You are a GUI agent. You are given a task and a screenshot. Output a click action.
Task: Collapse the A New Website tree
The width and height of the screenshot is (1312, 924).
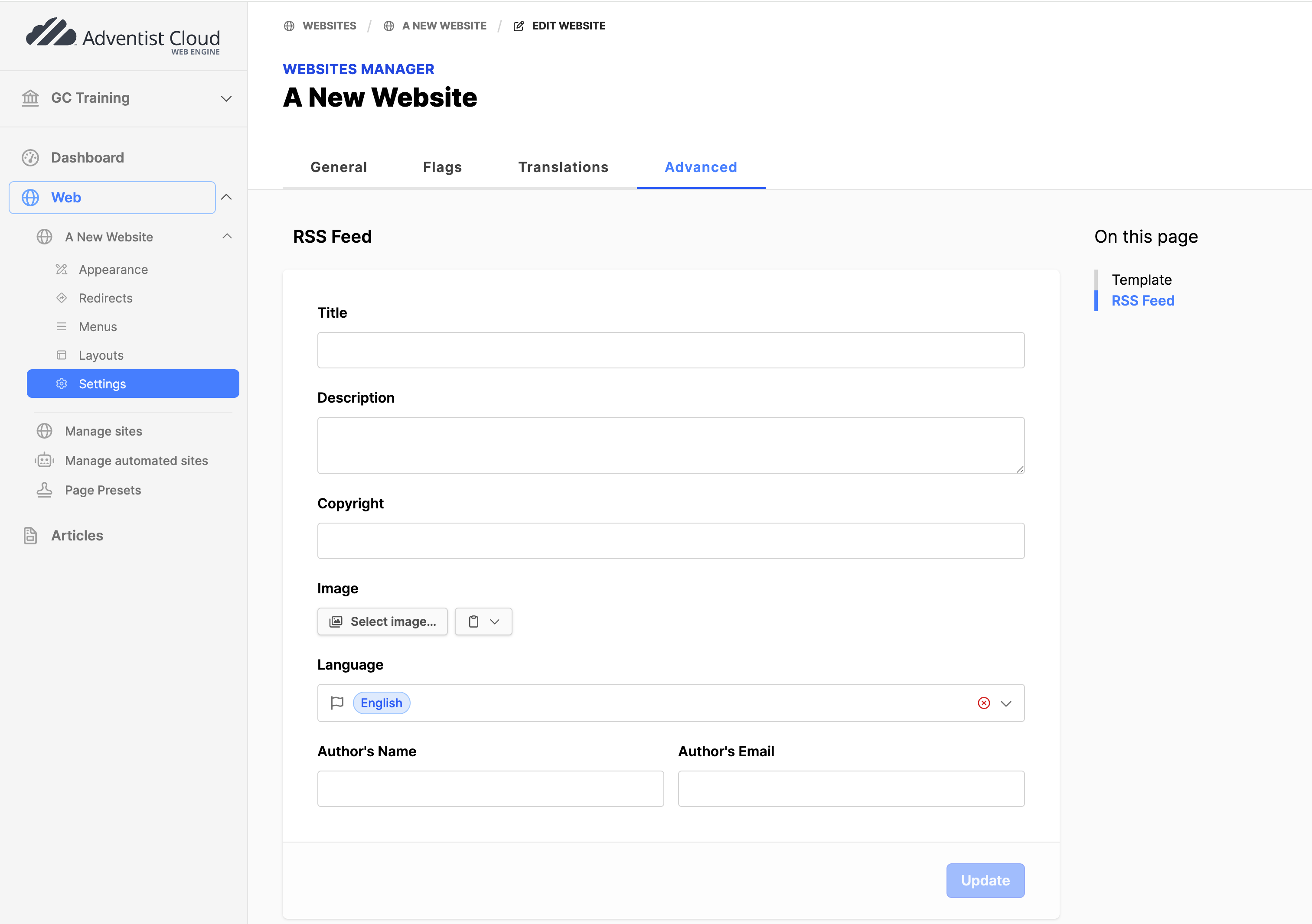[x=227, y=237]
